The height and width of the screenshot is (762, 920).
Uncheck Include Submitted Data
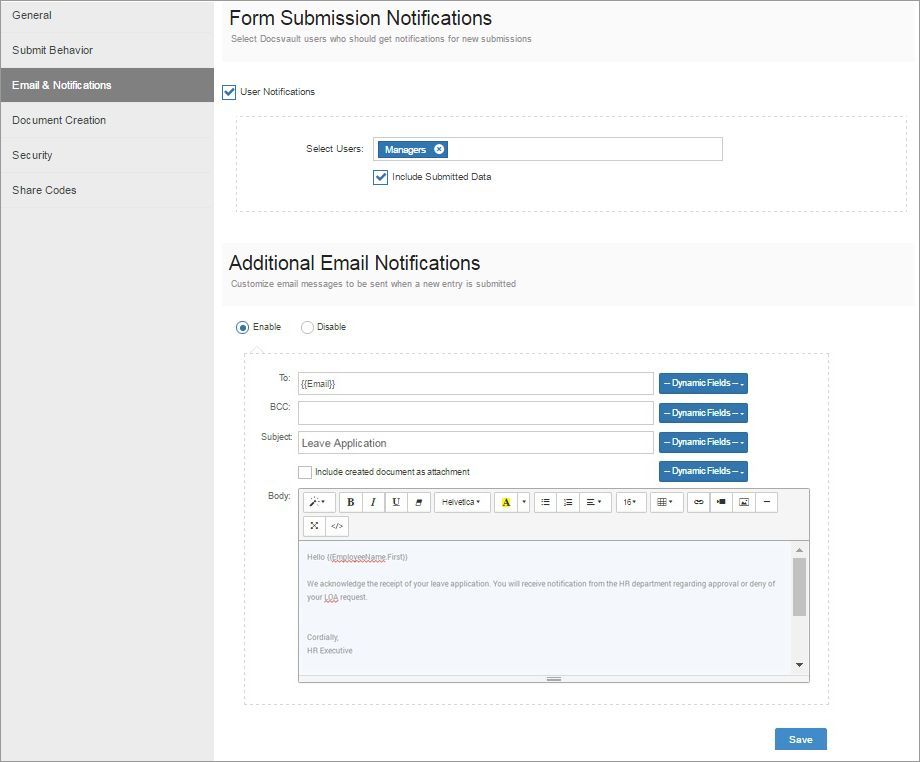[380, 177]
